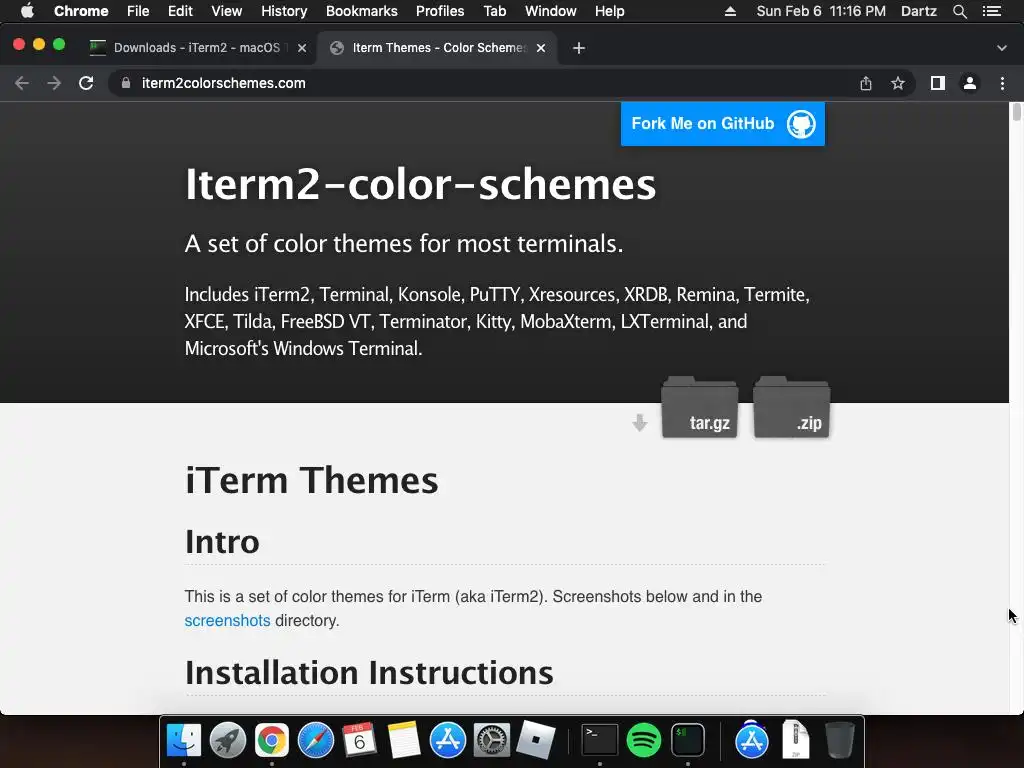The height and width of the screenshot is (768, 1024).
Task: Click the Fork Me on GitHub banner
Action: pos(722,123)
